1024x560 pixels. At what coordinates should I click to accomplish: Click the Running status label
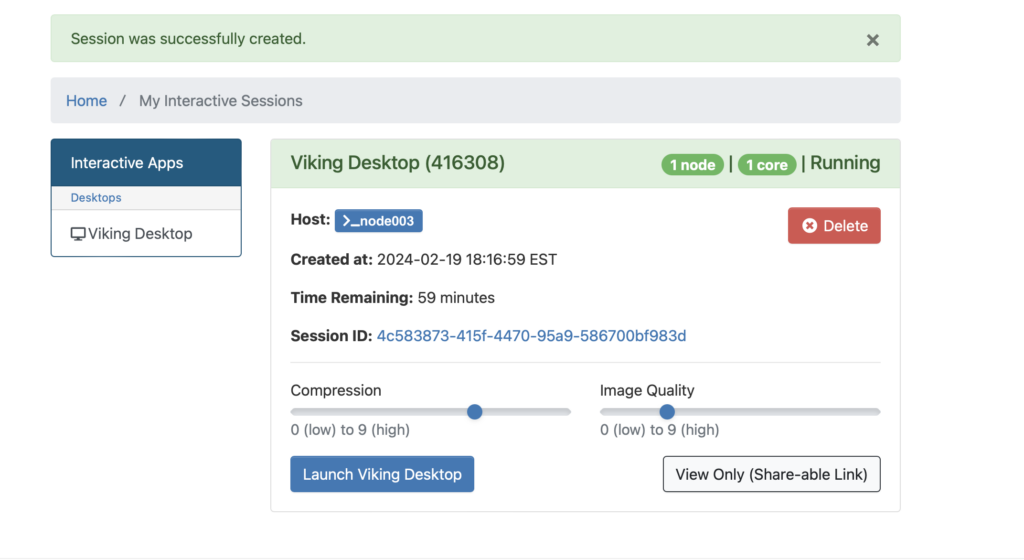845,163
